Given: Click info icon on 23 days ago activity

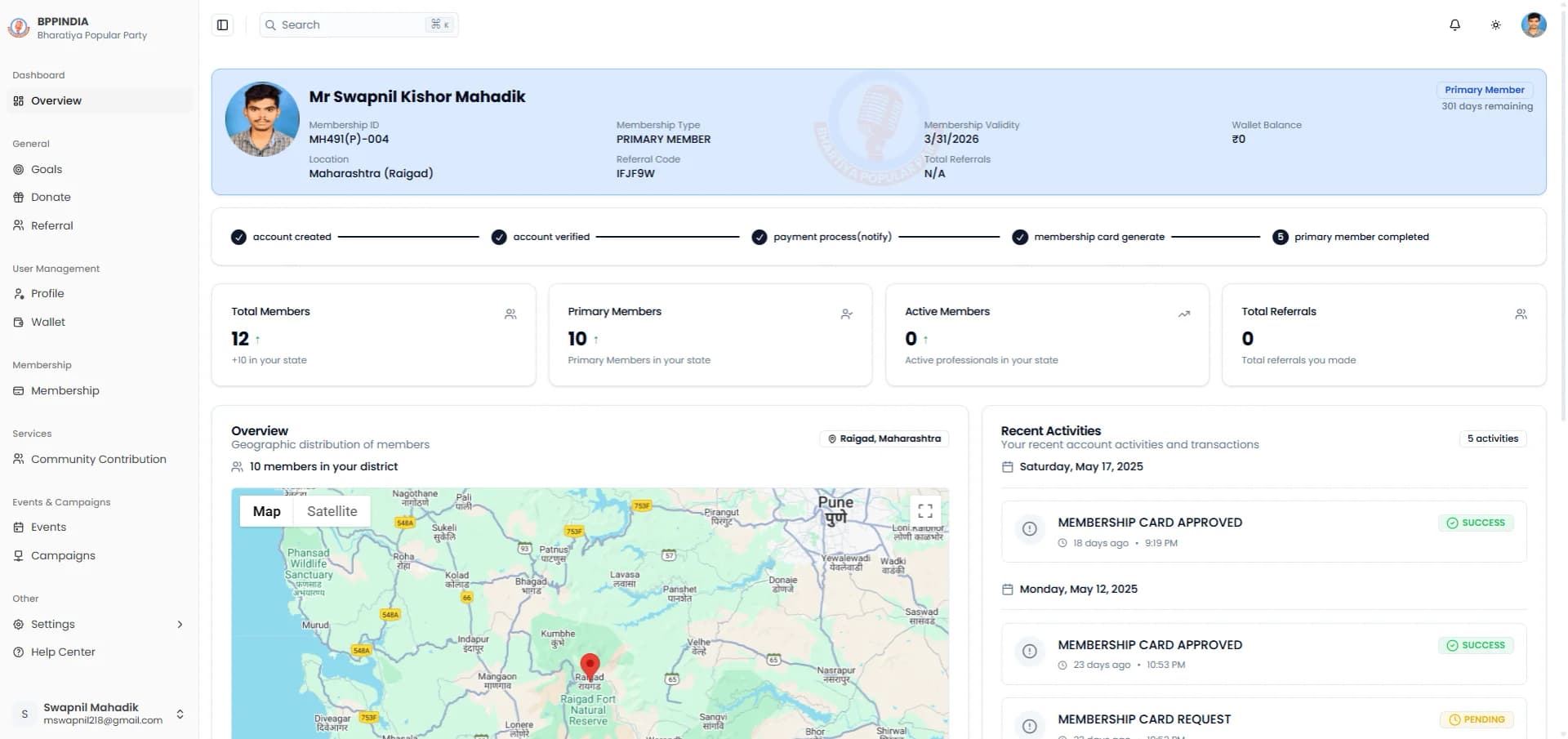Looking at the screenshot, I should [x=1030, y=652].
